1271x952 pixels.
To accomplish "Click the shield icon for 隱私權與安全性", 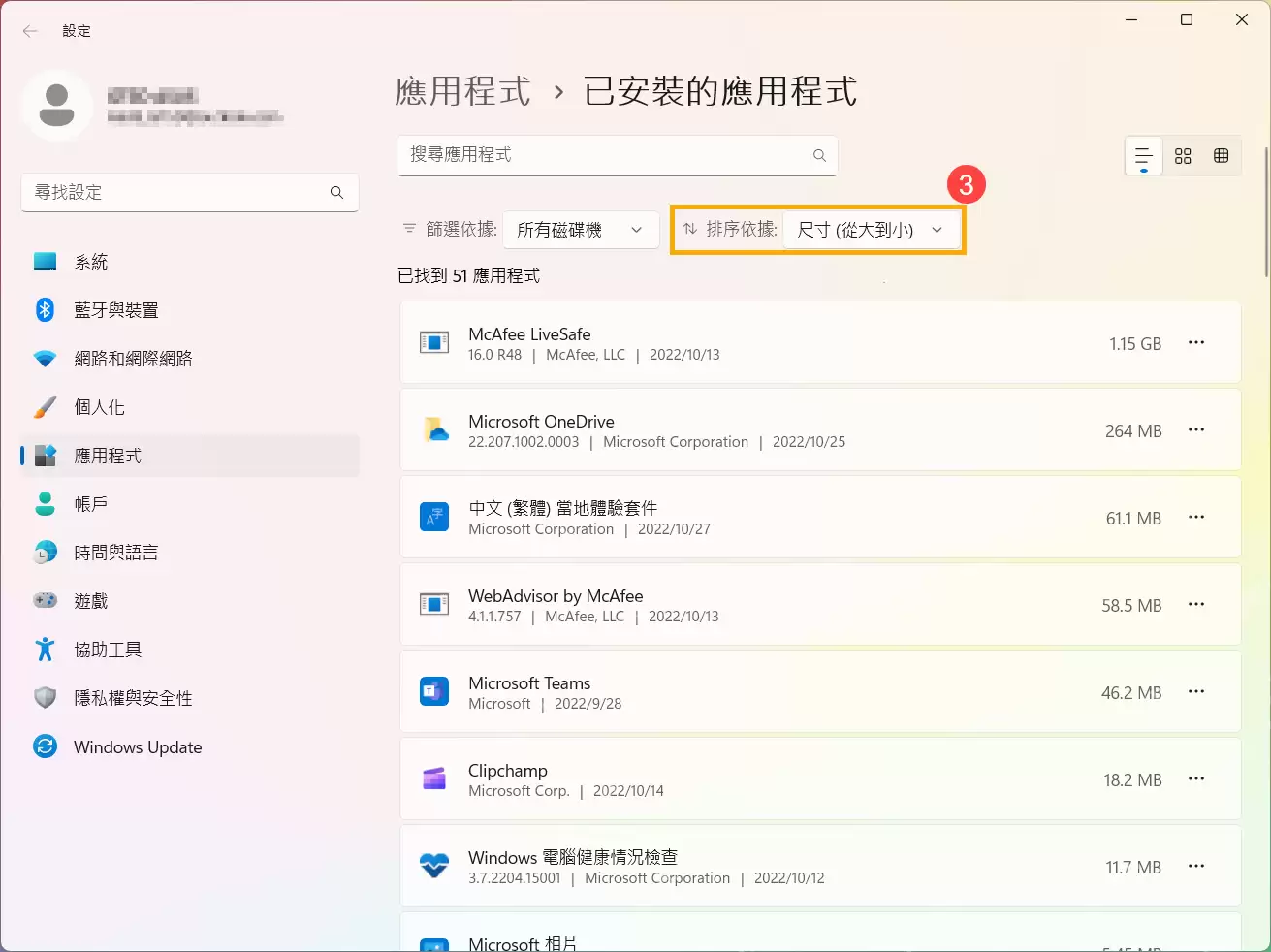I will tap(46, 698).
